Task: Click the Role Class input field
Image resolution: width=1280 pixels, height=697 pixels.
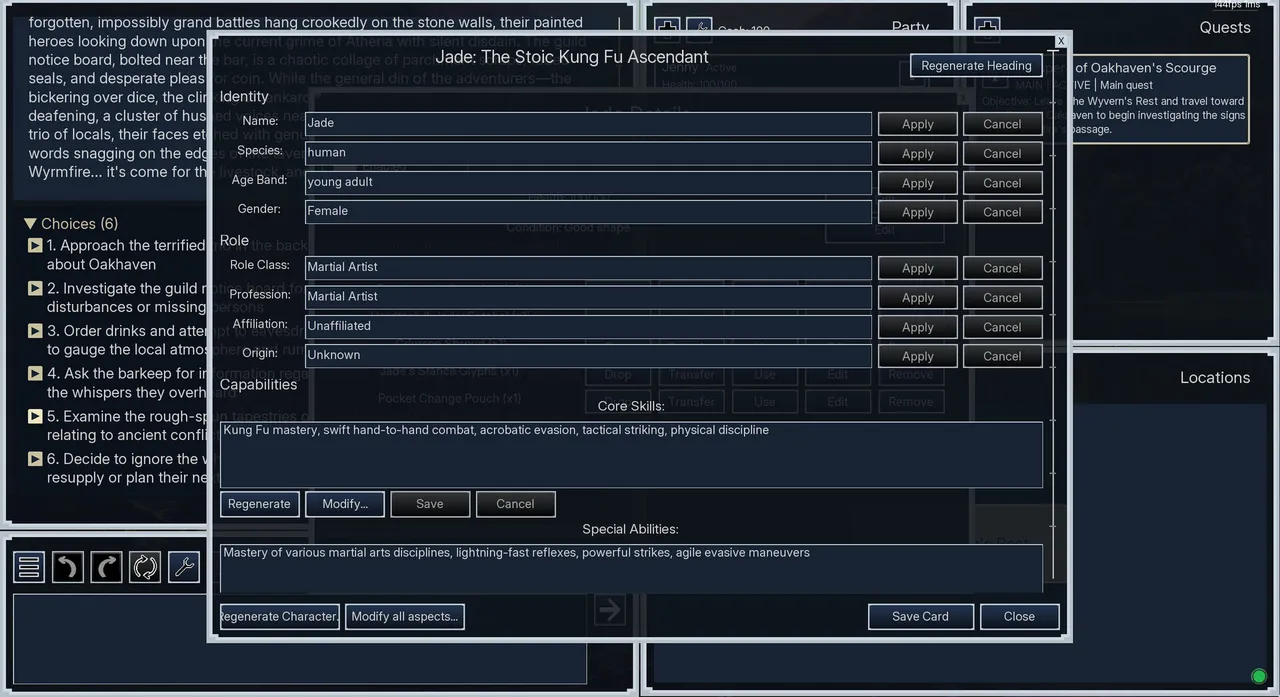Action: pos(588,267)
